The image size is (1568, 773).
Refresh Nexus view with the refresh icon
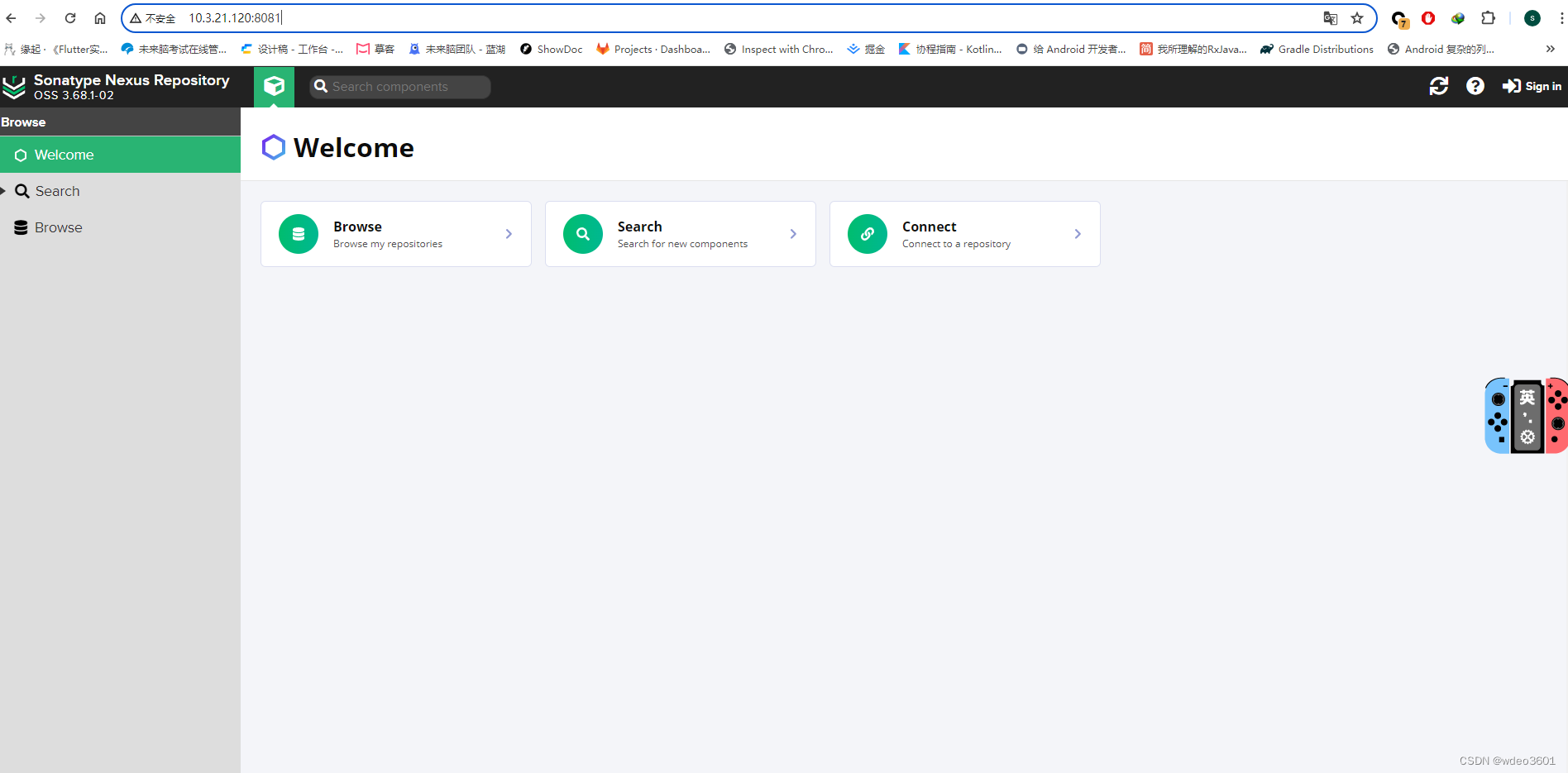(x=1439, y=86)
